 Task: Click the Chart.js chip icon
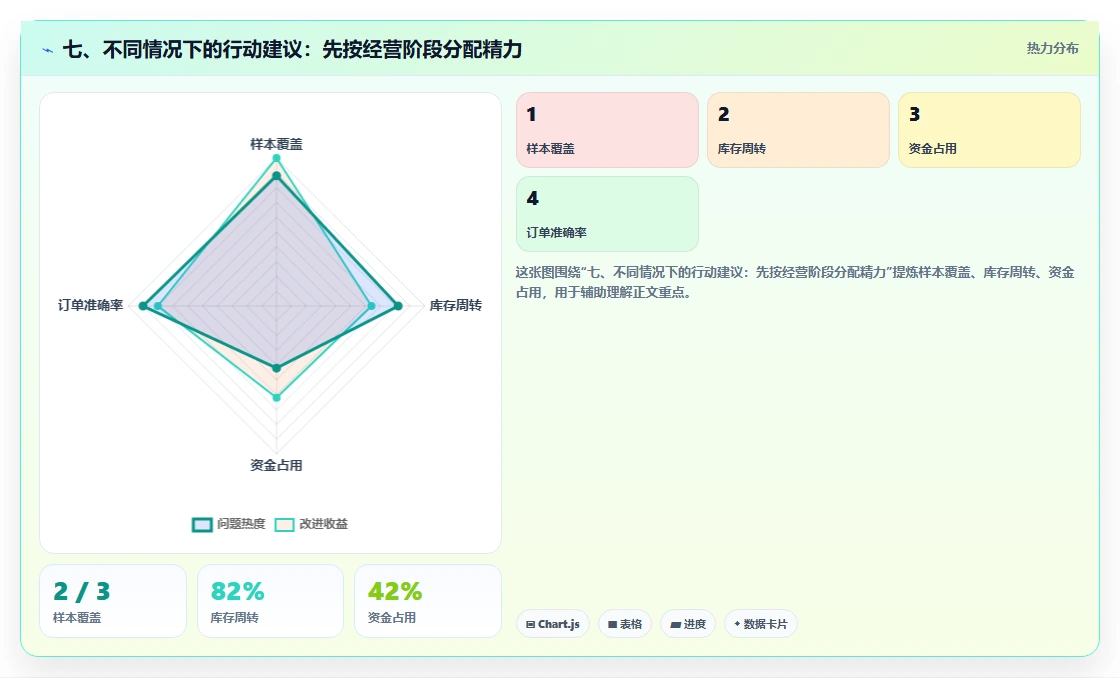click(x=530, y=624)
